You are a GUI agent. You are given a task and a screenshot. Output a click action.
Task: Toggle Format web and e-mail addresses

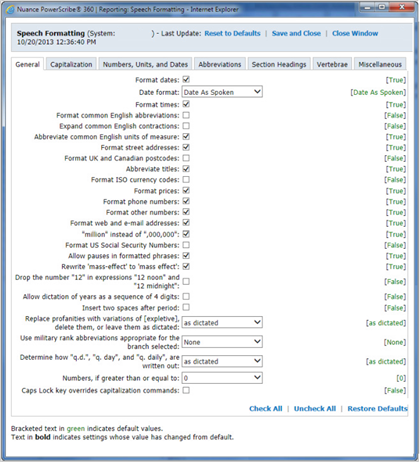click(186, 223)
